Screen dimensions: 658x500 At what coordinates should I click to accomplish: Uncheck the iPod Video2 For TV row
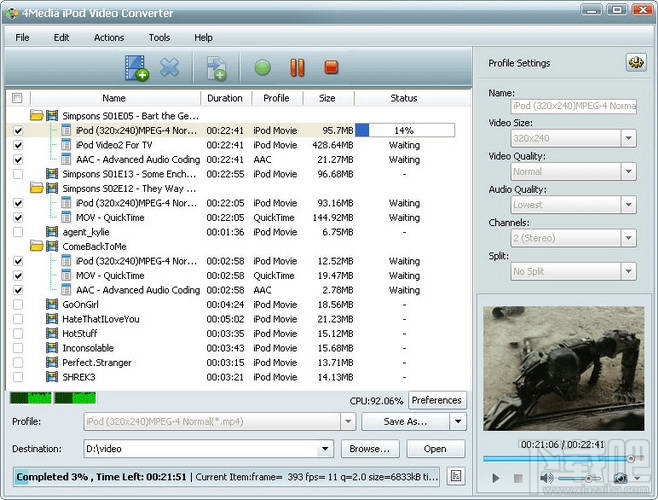17,145
